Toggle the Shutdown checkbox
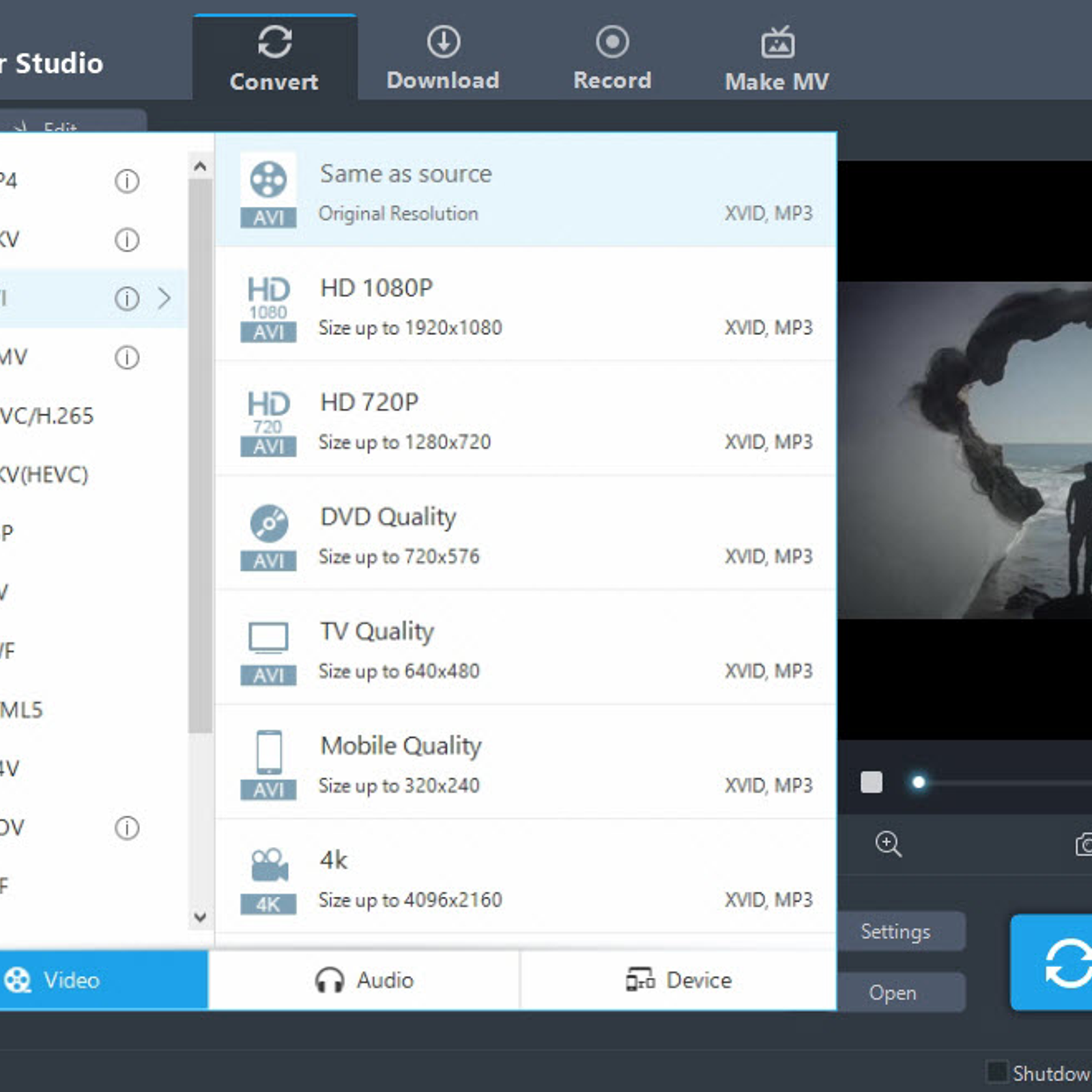 997,1072
